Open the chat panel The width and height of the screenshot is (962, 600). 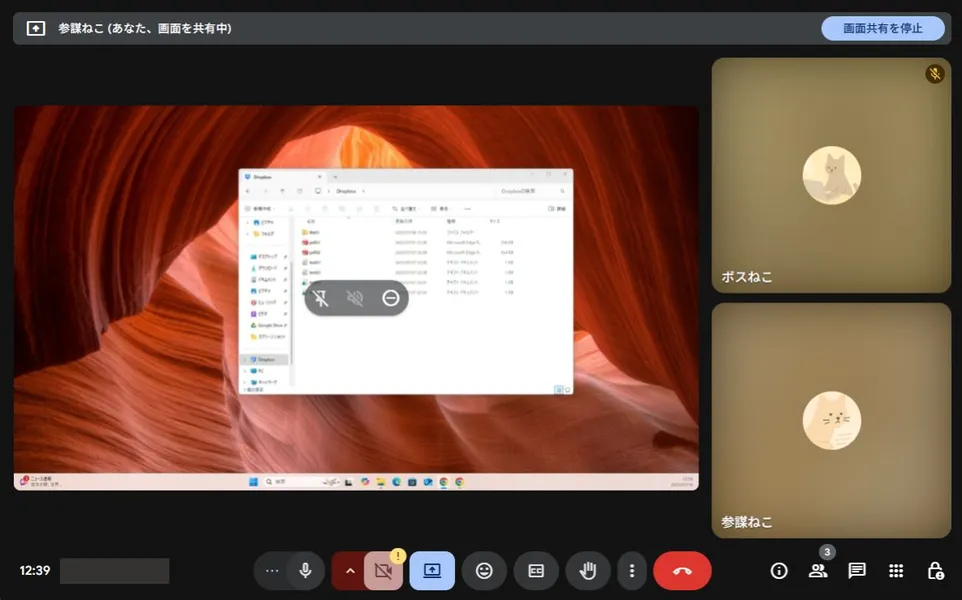[856, 571]
